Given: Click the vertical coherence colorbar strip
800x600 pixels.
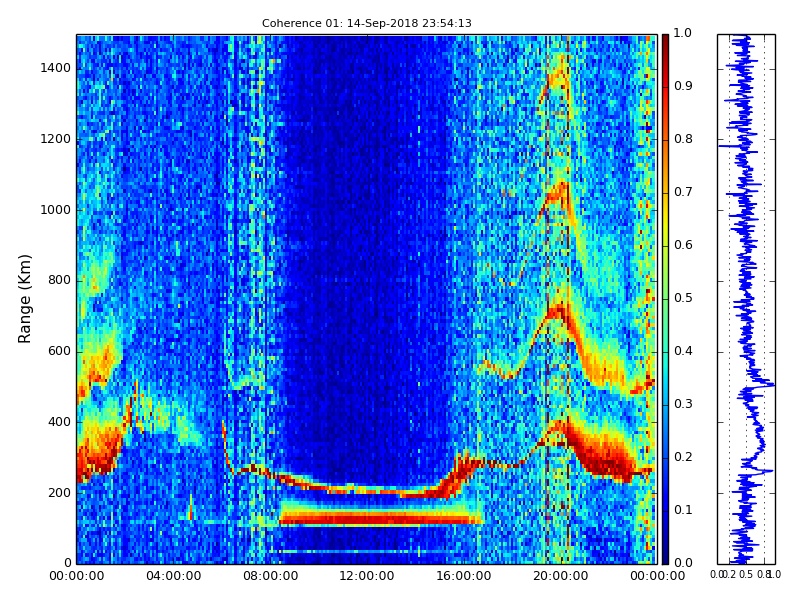Looking at the screenshot, I should [665, 299].
